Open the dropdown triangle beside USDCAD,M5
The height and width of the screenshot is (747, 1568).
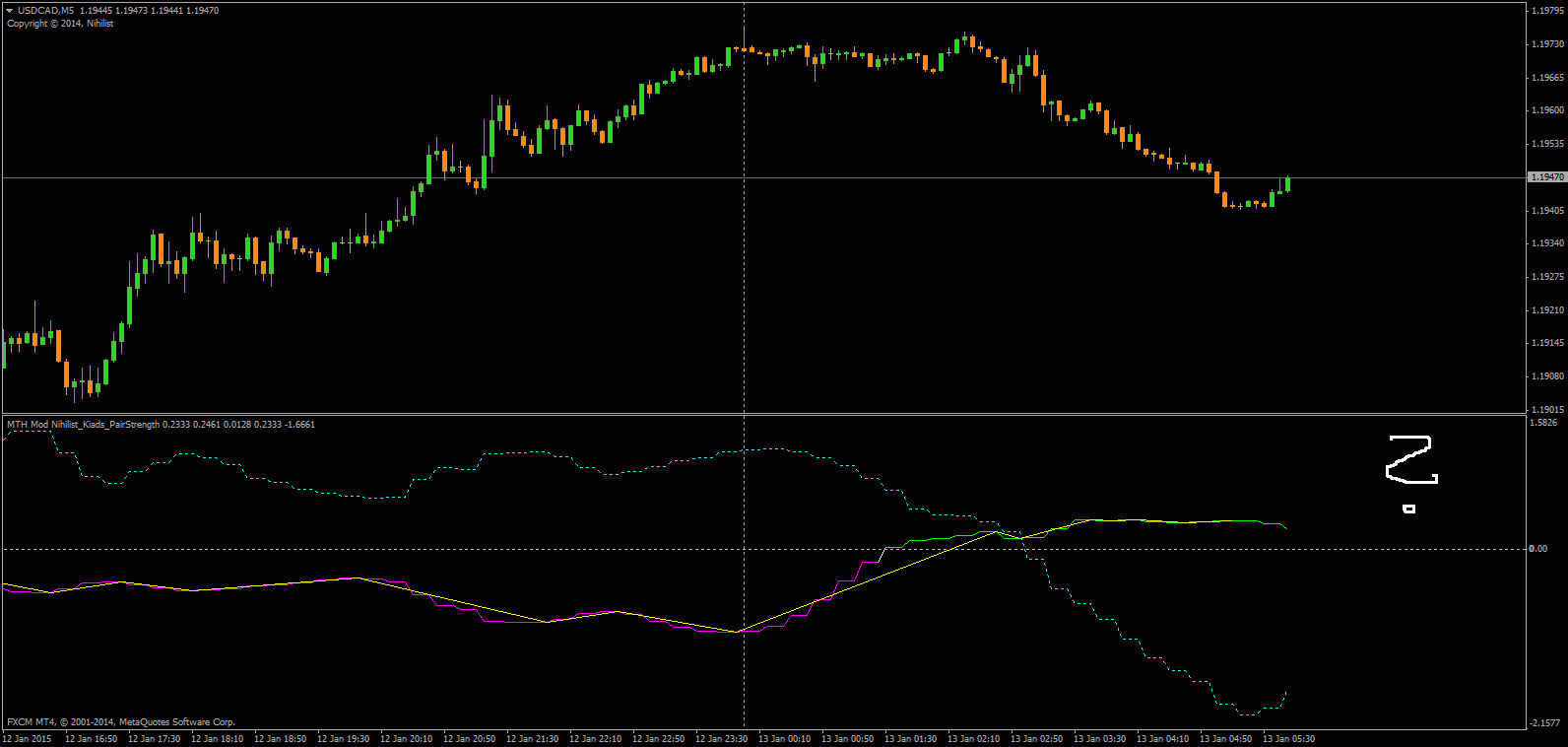(x=10, y=11)
